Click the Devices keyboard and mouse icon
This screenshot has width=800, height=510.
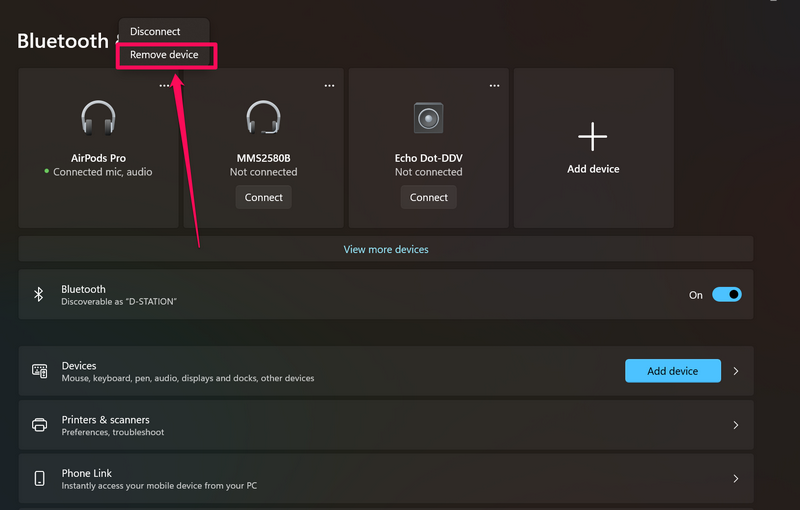tap(40, 371)
